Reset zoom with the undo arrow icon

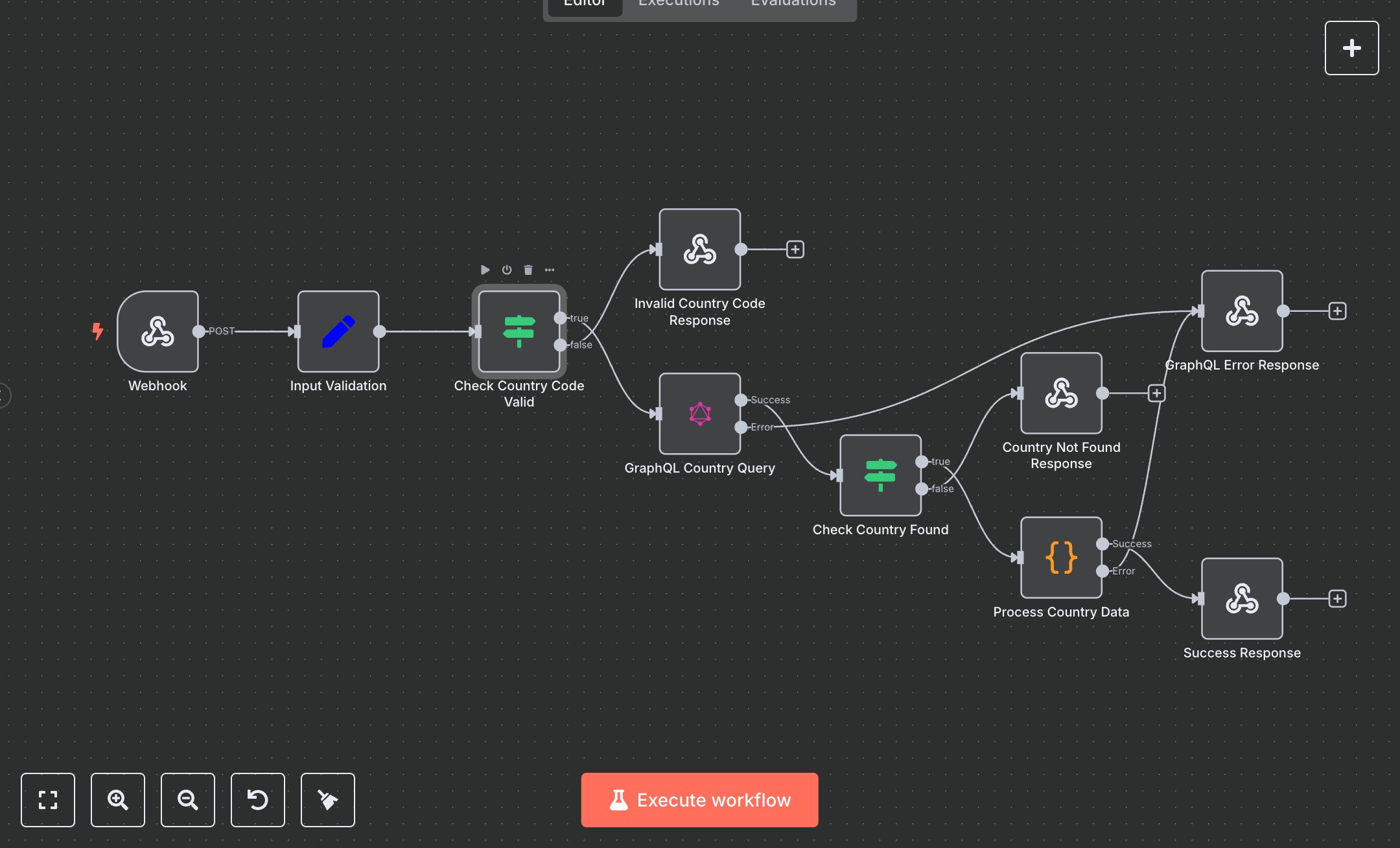[258, 800]
